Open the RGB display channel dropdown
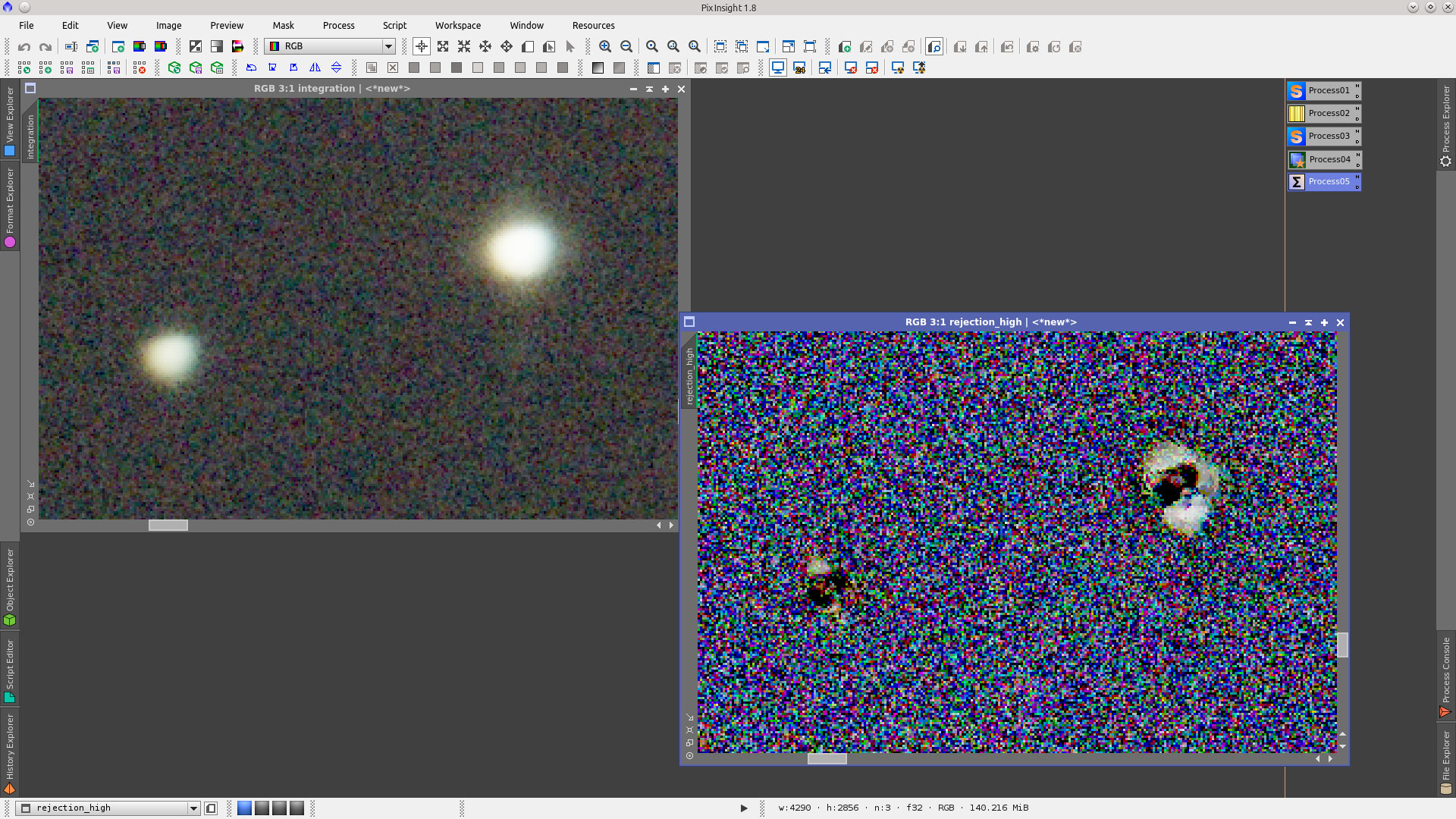Screen dimensions: 1456x819 pyautogui.click(x=388, y=47)
